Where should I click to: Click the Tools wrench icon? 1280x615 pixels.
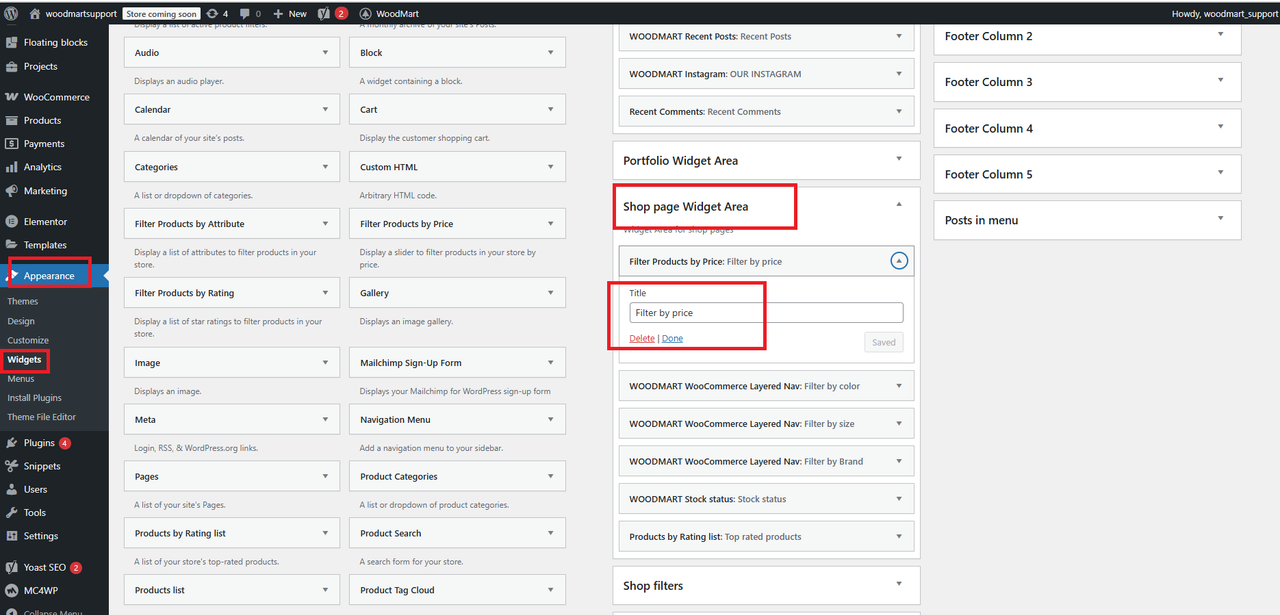(x=11, y=513)
